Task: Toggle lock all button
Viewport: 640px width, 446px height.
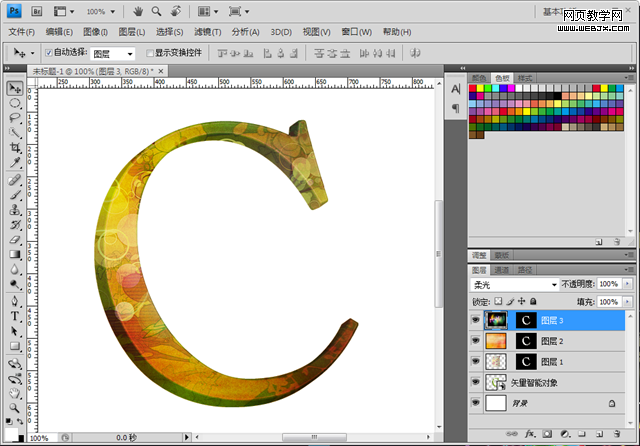Action: click(x=533, y=301)
